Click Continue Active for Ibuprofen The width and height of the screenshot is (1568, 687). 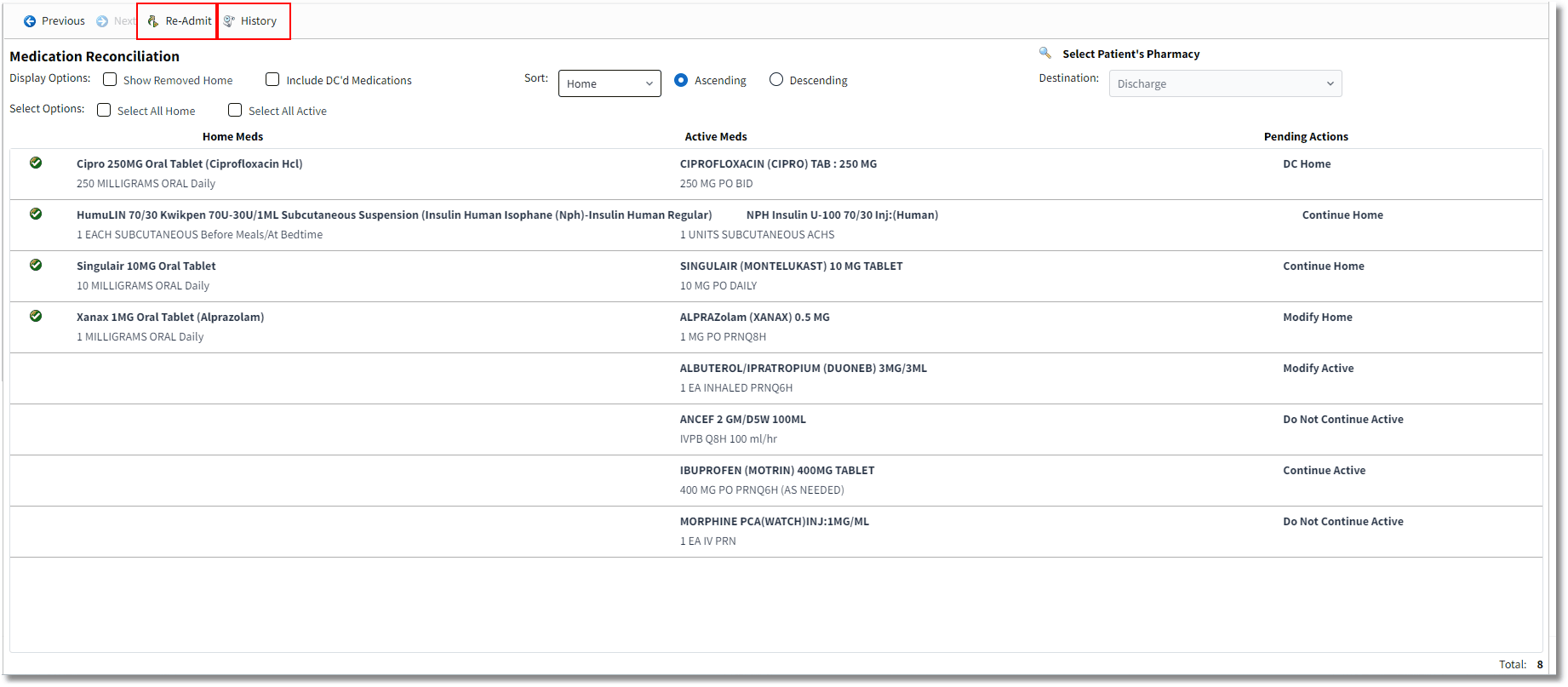pos(1325,471)
